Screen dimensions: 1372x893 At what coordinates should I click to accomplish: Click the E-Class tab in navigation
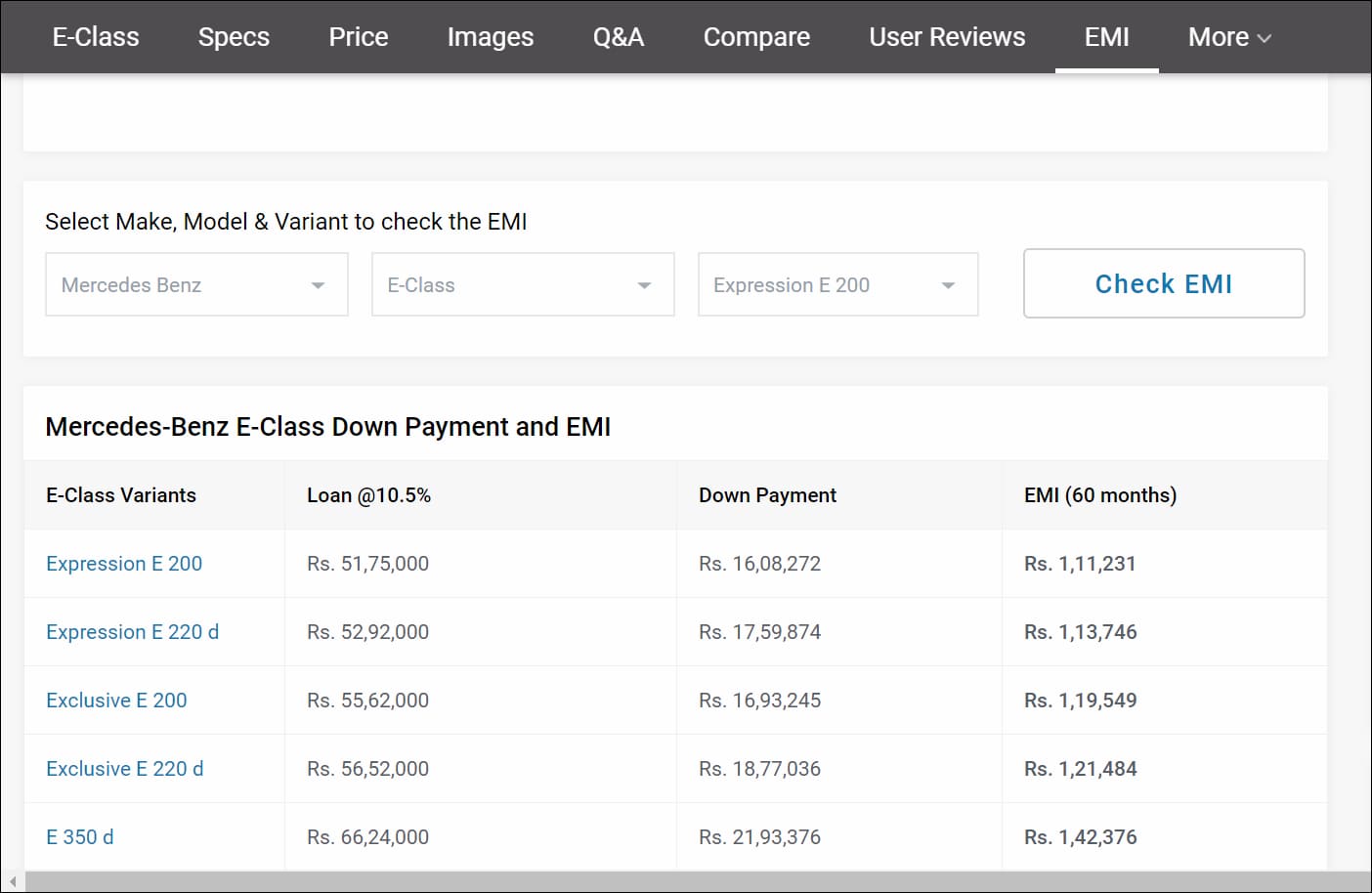(96, 37)
